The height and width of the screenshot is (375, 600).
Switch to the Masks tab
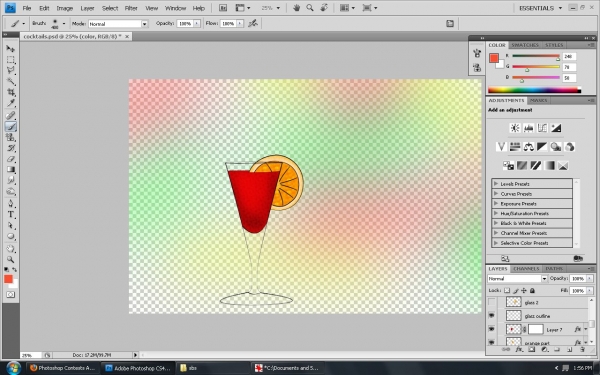(538, 100)
